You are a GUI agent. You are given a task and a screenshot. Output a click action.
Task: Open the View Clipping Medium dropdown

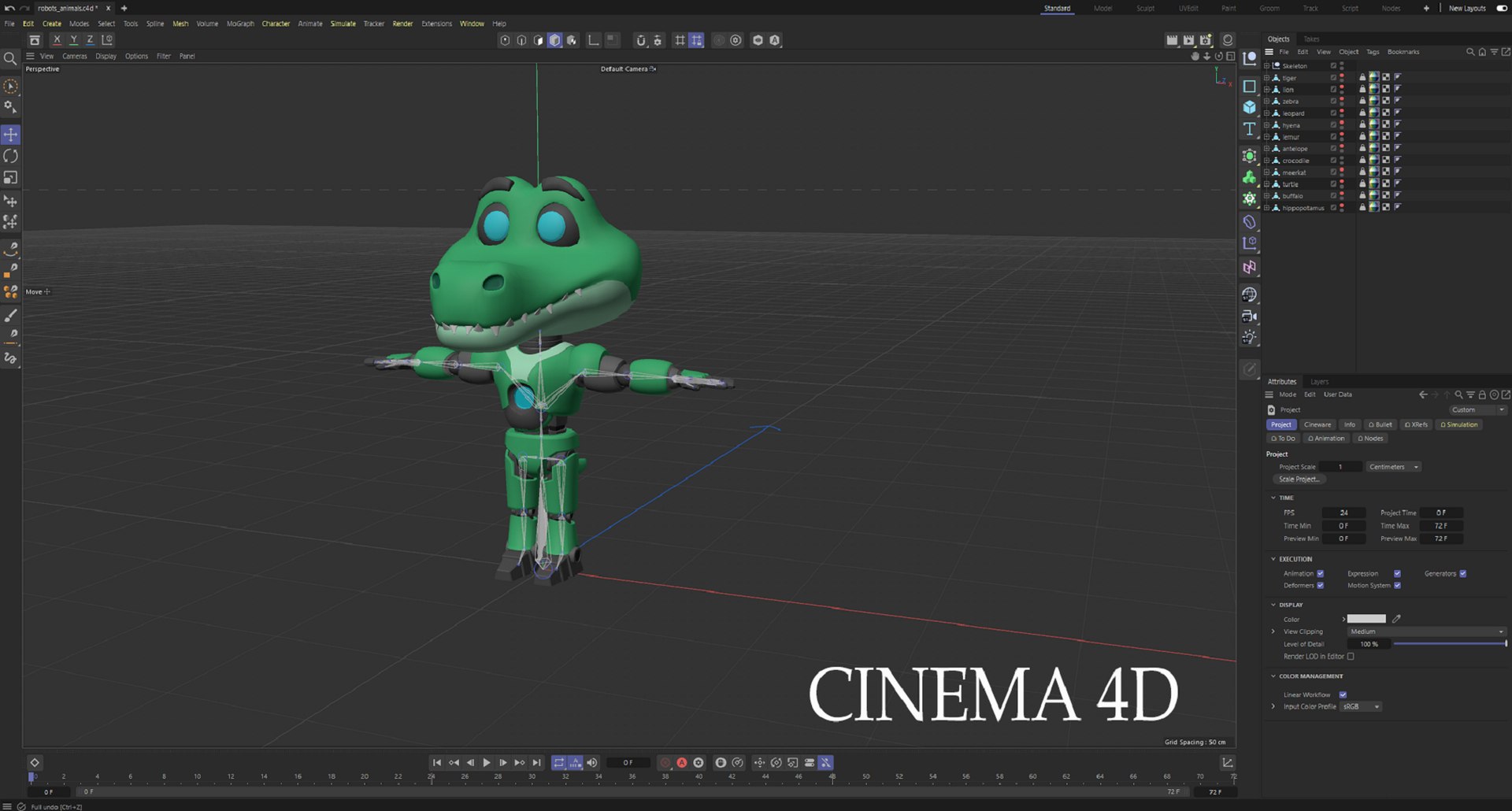point(1426,631)
